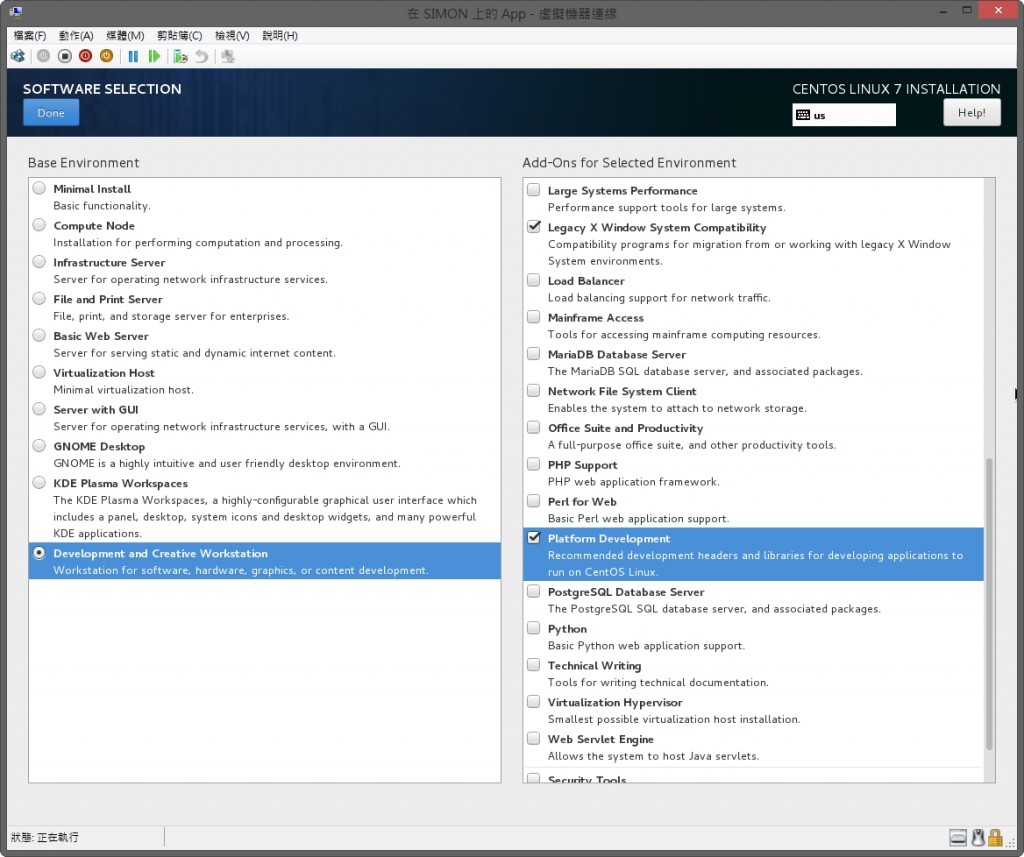
Task: Click the green Reset/resume icon
Action: [x=154, y=56]
